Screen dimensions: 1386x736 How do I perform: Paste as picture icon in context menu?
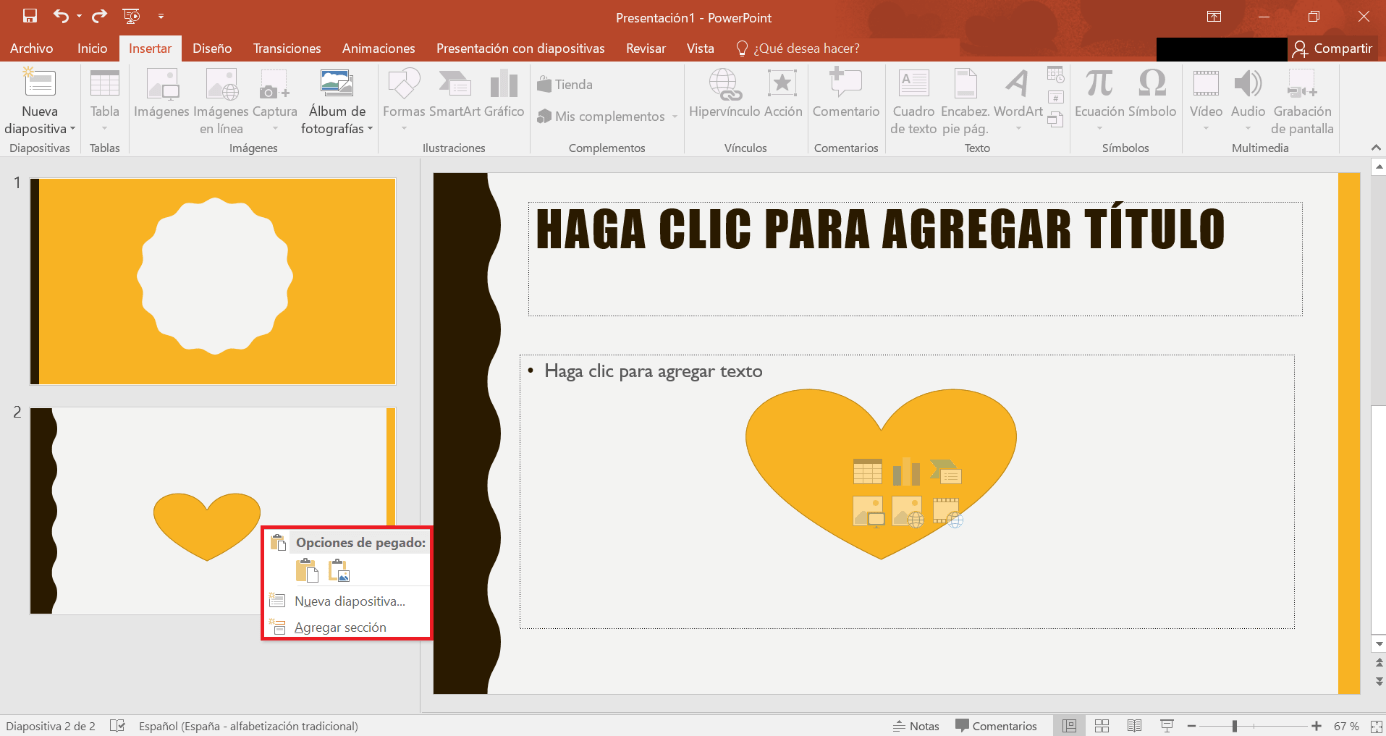[340, 571]
